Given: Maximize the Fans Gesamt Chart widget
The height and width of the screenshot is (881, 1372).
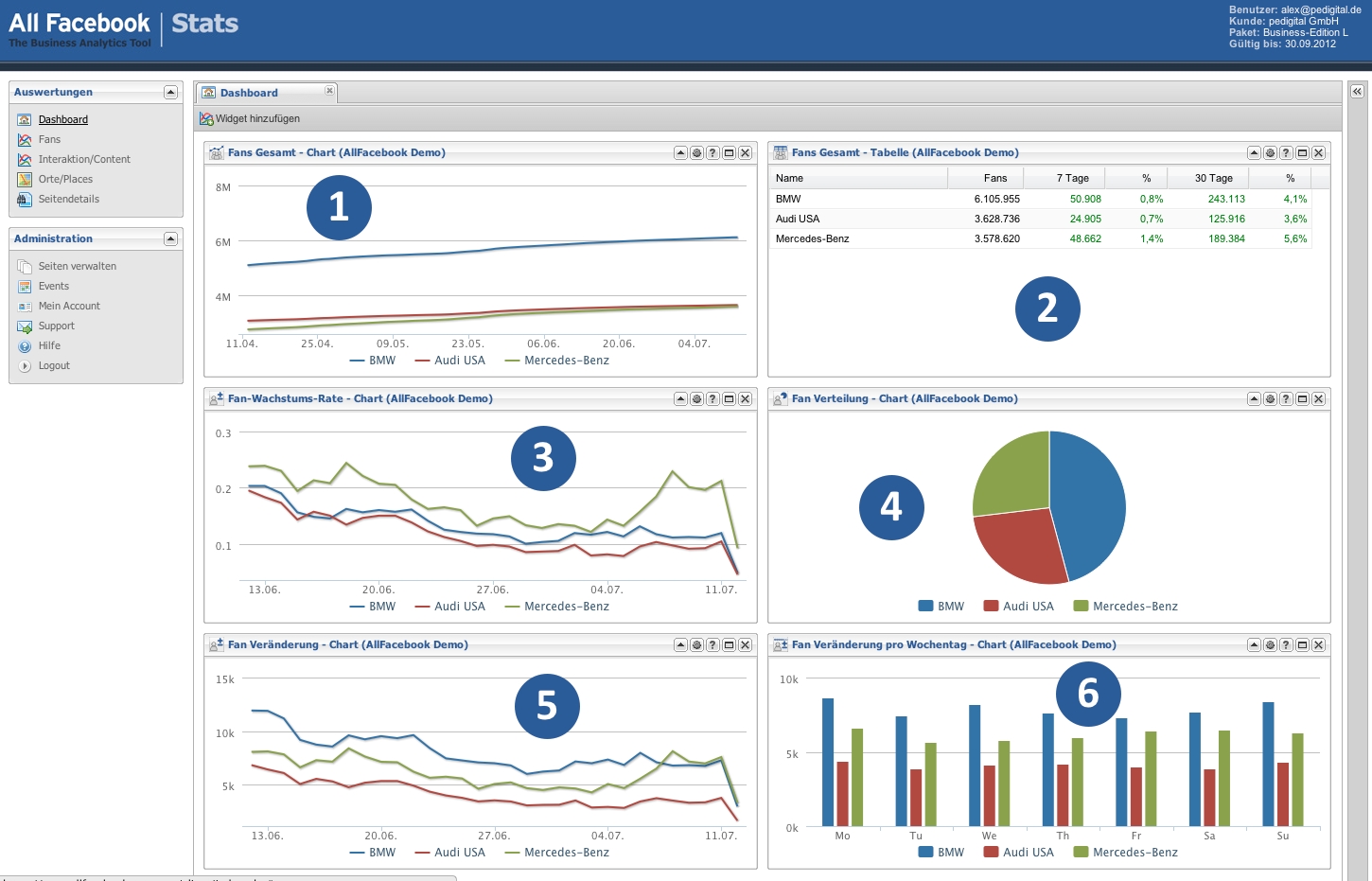Looking at the screenshot, I should [729, 152].
